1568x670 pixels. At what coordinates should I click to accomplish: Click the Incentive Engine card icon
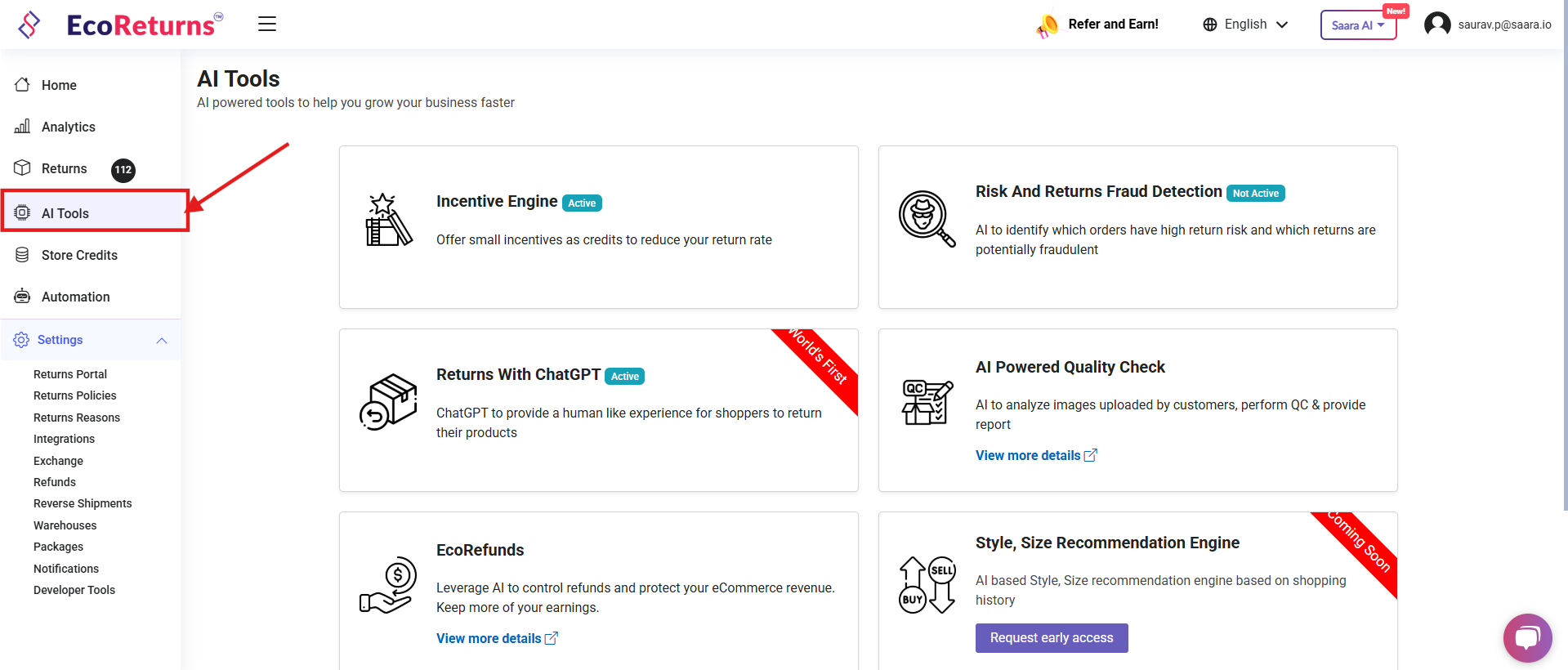pos(388,221)
